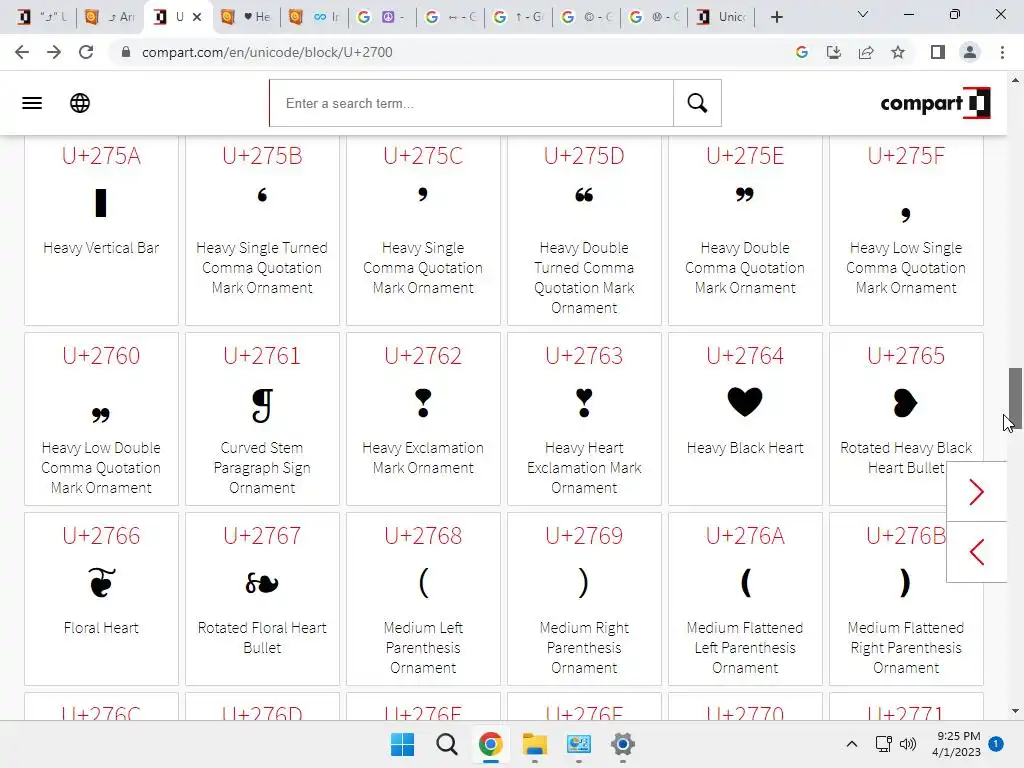This screenshot has width=1024, height=768.
Task: Click the Rotated Heavy Black Heart glyph
Action: (906, 402)
